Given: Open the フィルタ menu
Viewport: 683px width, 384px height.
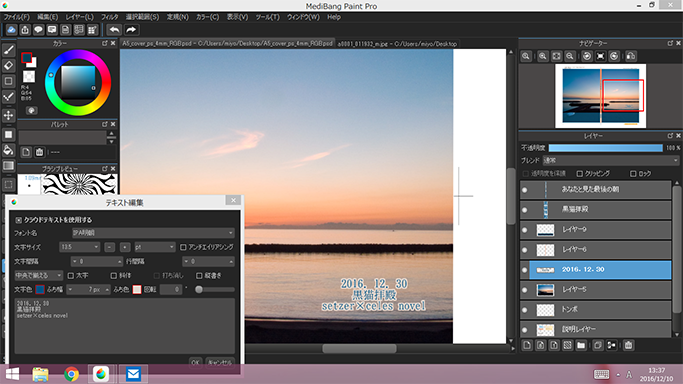Looking at the screenshot, I should [109, 17].
